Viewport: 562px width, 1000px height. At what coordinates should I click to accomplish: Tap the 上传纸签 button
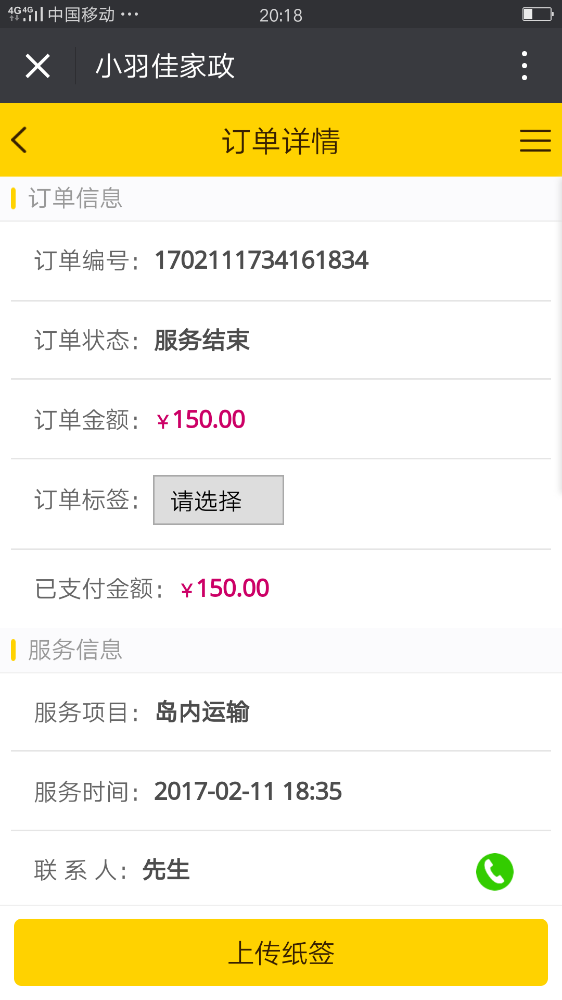coord(281,952)
